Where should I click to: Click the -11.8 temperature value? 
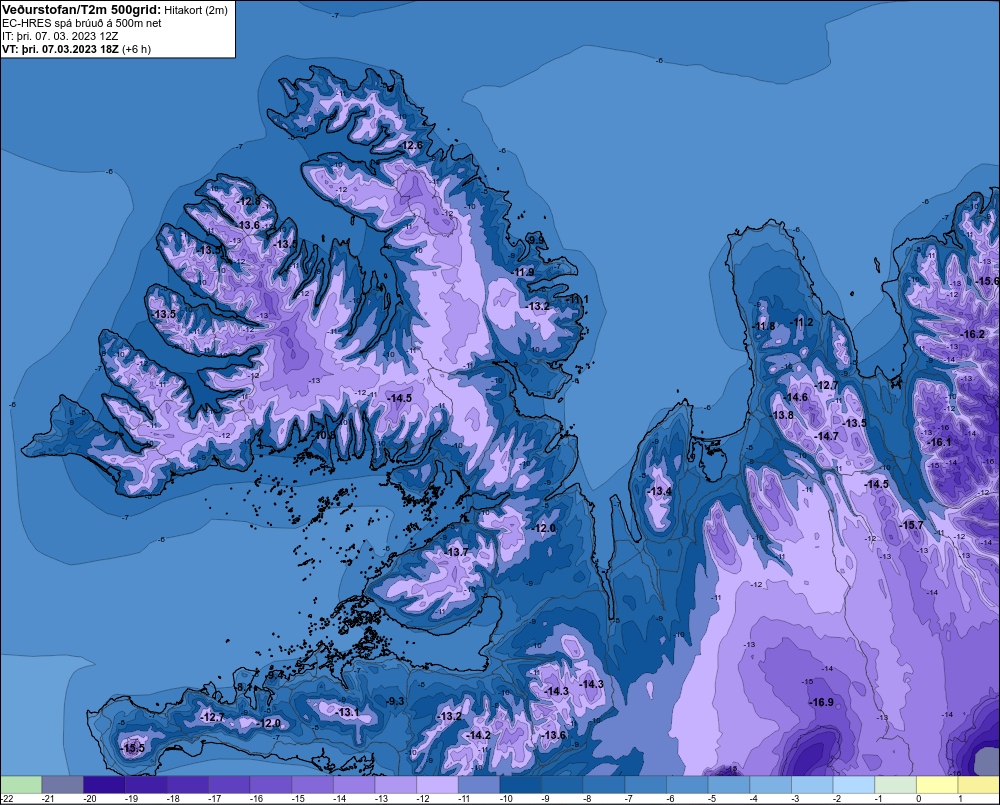pyautogui.click(x=763, y=326)
